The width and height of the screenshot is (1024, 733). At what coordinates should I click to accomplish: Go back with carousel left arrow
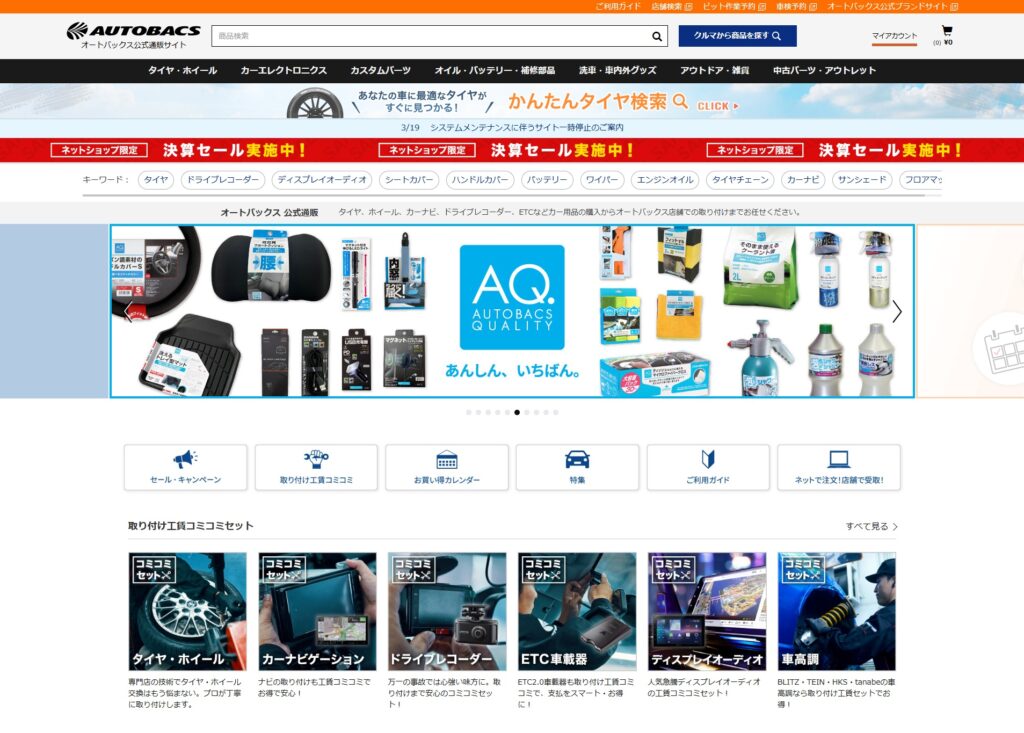tap(127, 311)
